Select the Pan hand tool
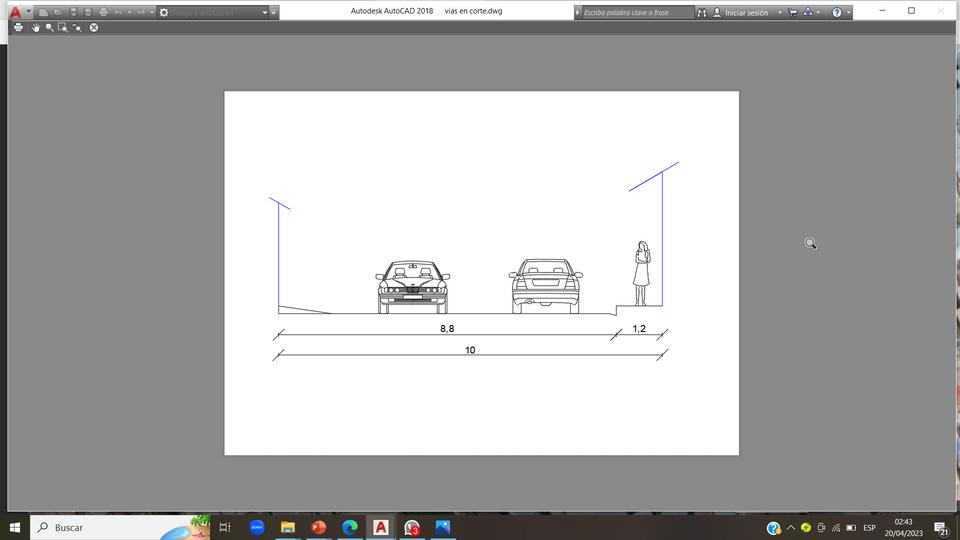 pos(36,28)
